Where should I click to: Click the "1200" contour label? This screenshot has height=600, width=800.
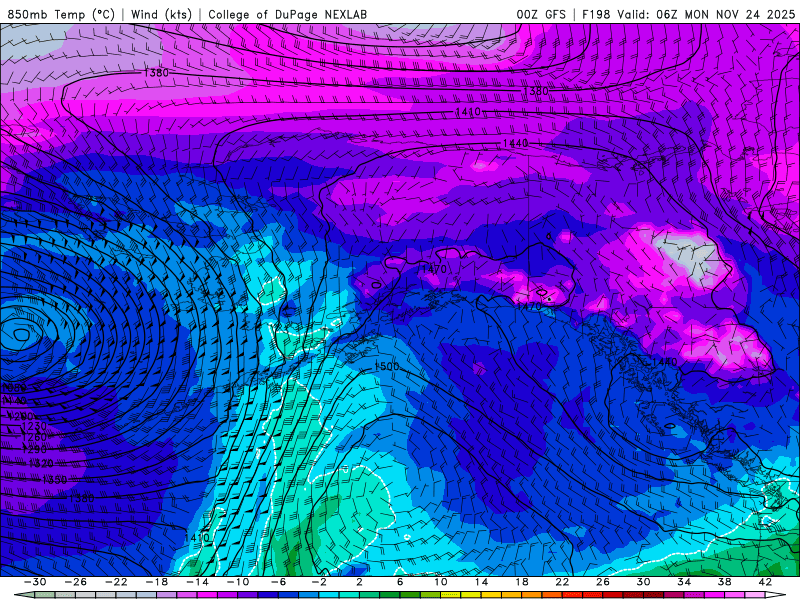click(20, 416)
